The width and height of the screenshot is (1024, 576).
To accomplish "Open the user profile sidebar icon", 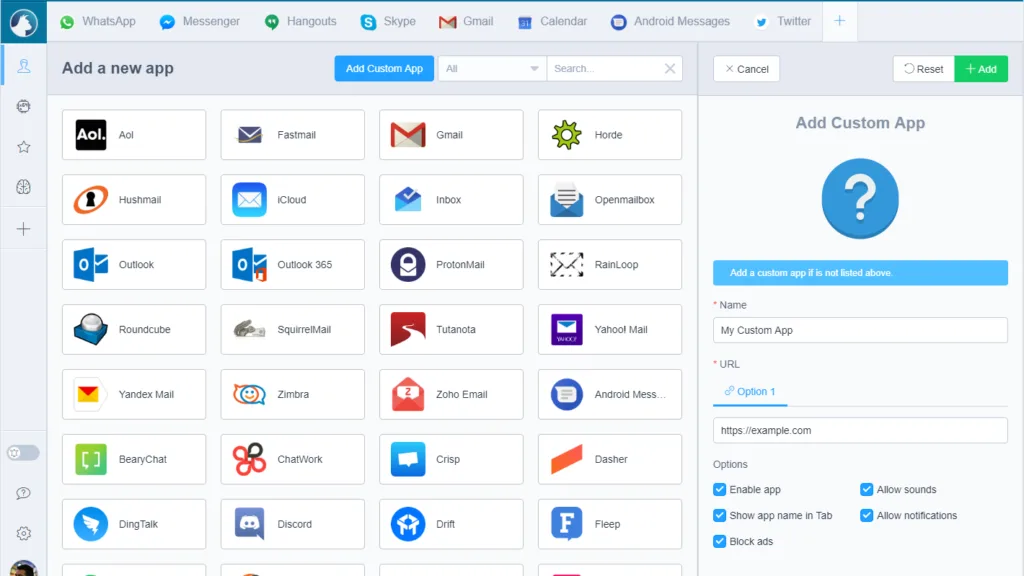I will [24, 66].
